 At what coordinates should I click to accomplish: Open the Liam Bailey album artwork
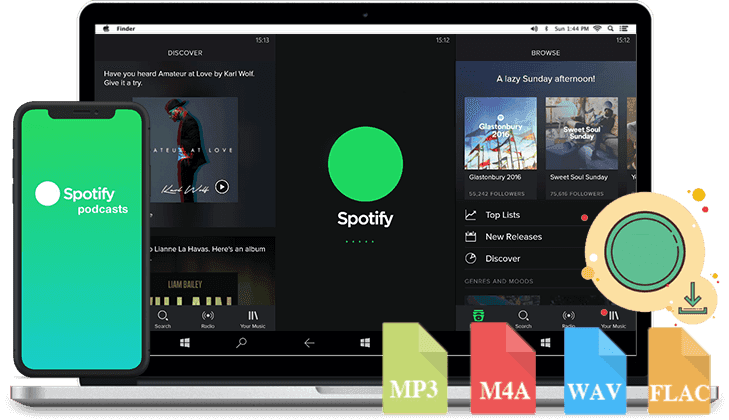[x=193, y=289]
